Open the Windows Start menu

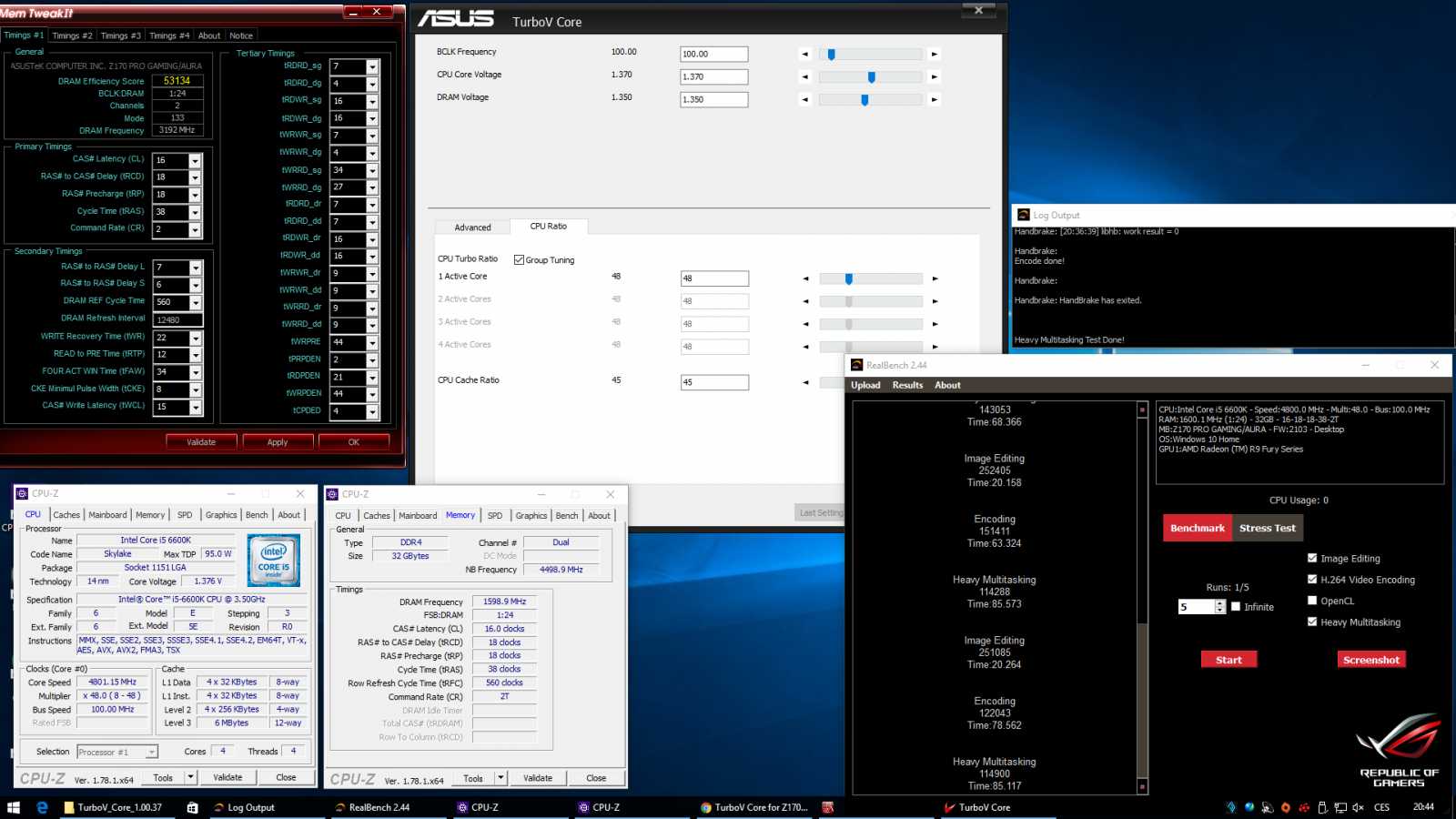[x=14, y=807]
